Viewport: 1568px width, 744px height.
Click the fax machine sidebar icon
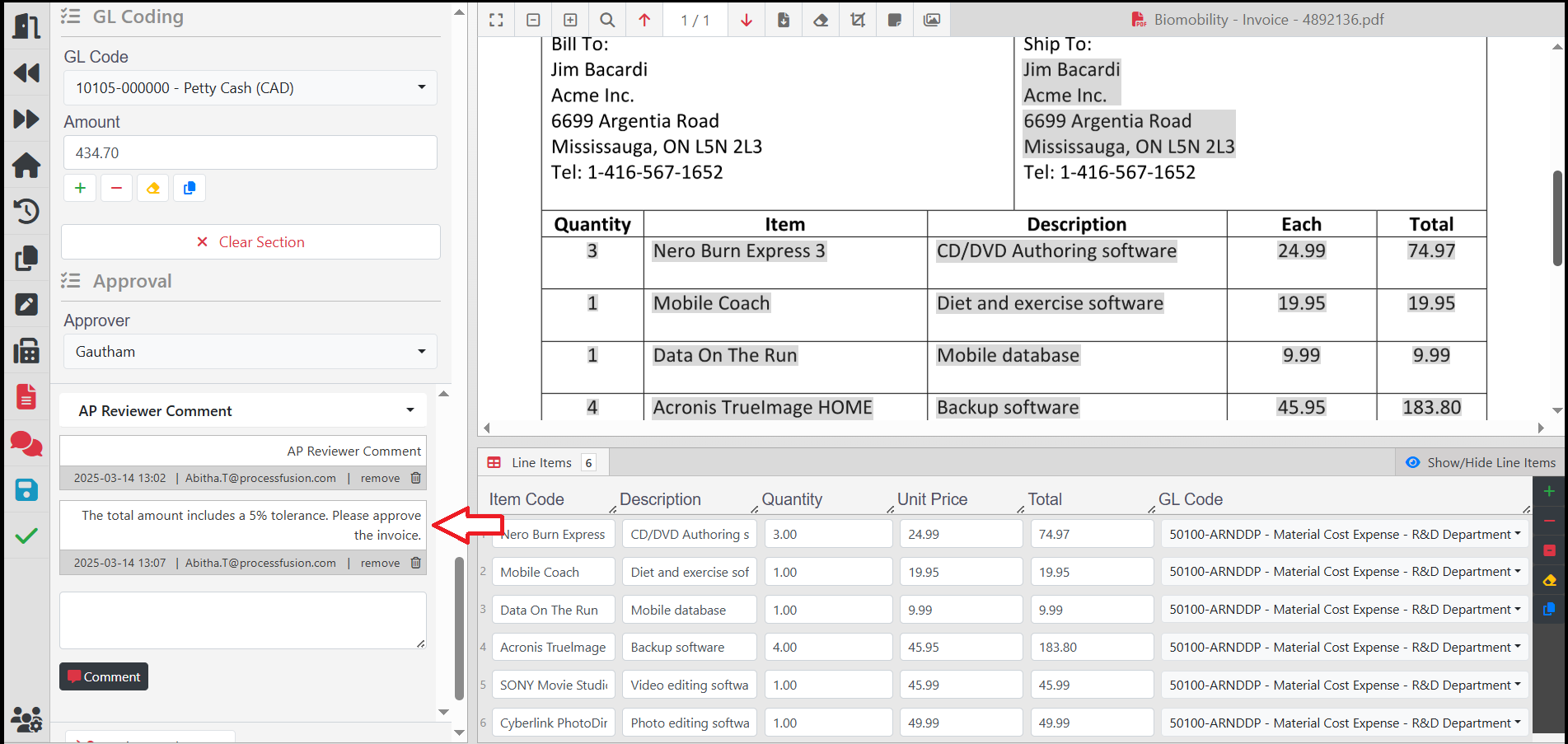pos(26,350)
